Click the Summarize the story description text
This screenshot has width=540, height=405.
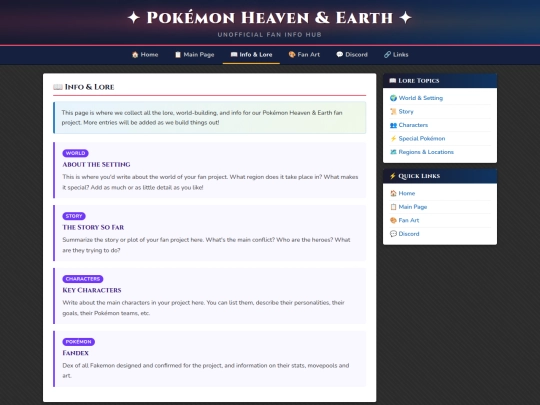[x=206, y=245]
